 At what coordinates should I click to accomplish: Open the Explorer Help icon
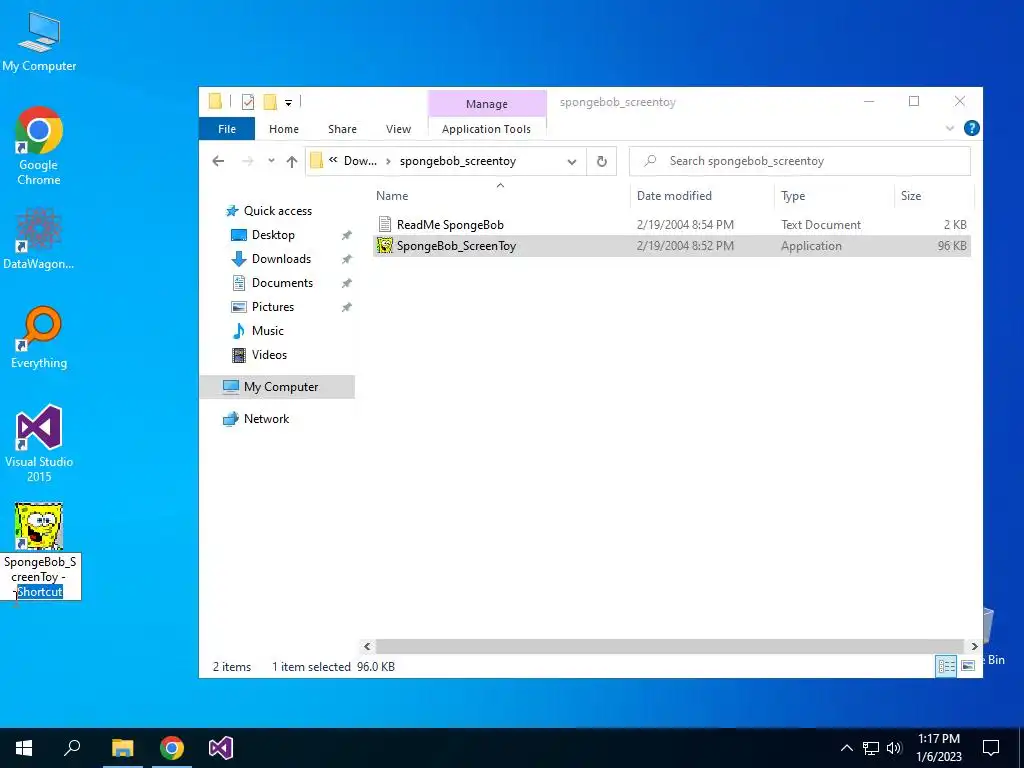pyautogui.click(x=972, y=128)
